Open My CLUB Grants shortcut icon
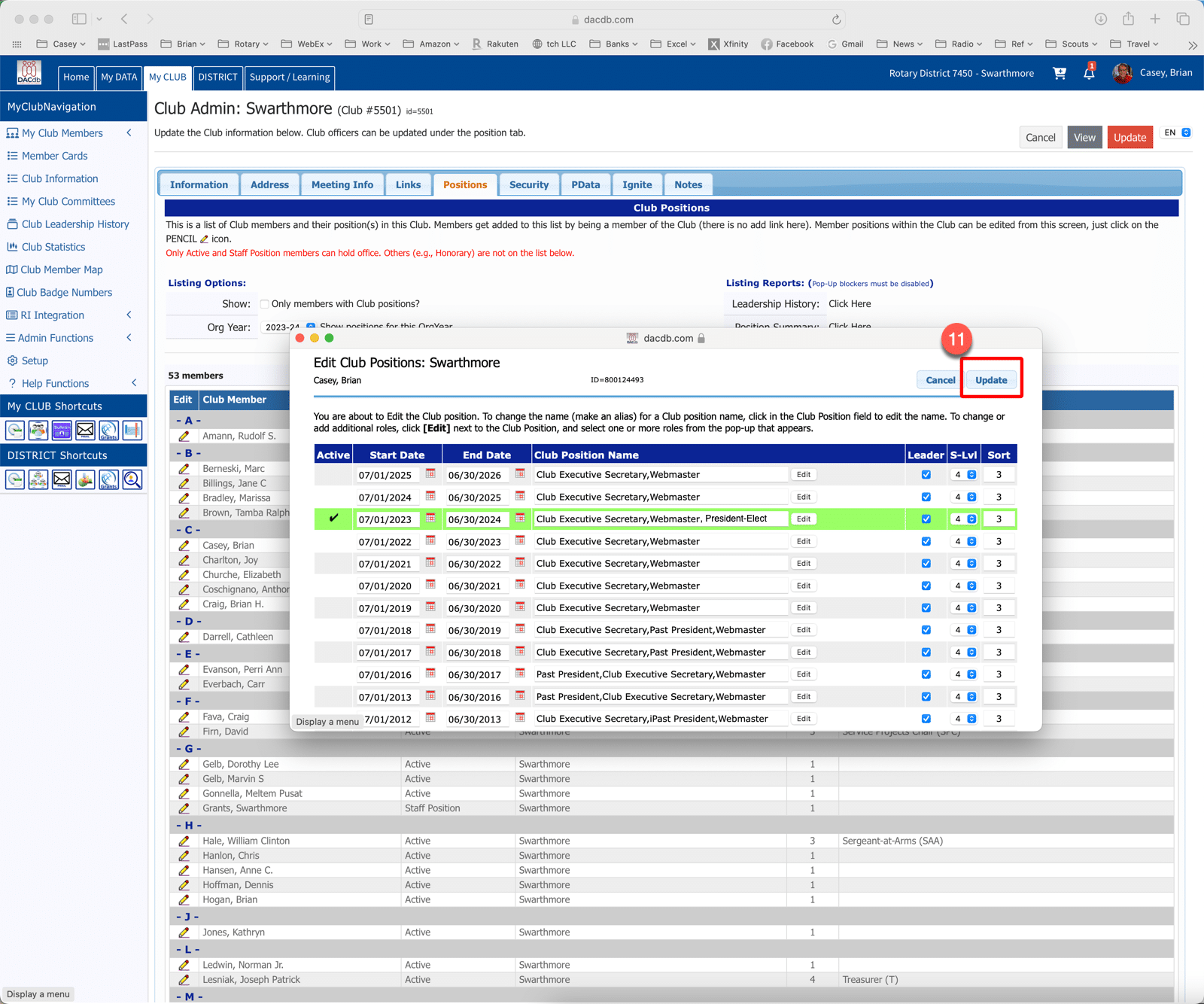Viewport: 1204px width, 1004px height. (108, 431)
